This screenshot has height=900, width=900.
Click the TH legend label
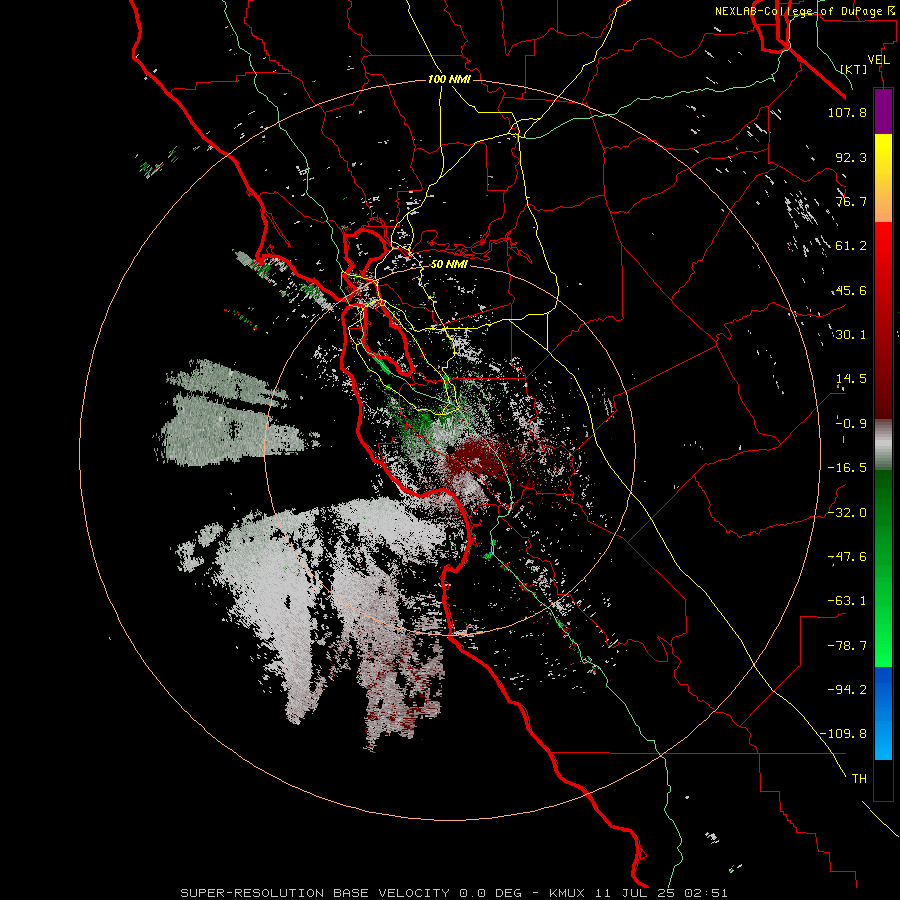point(859,778)
